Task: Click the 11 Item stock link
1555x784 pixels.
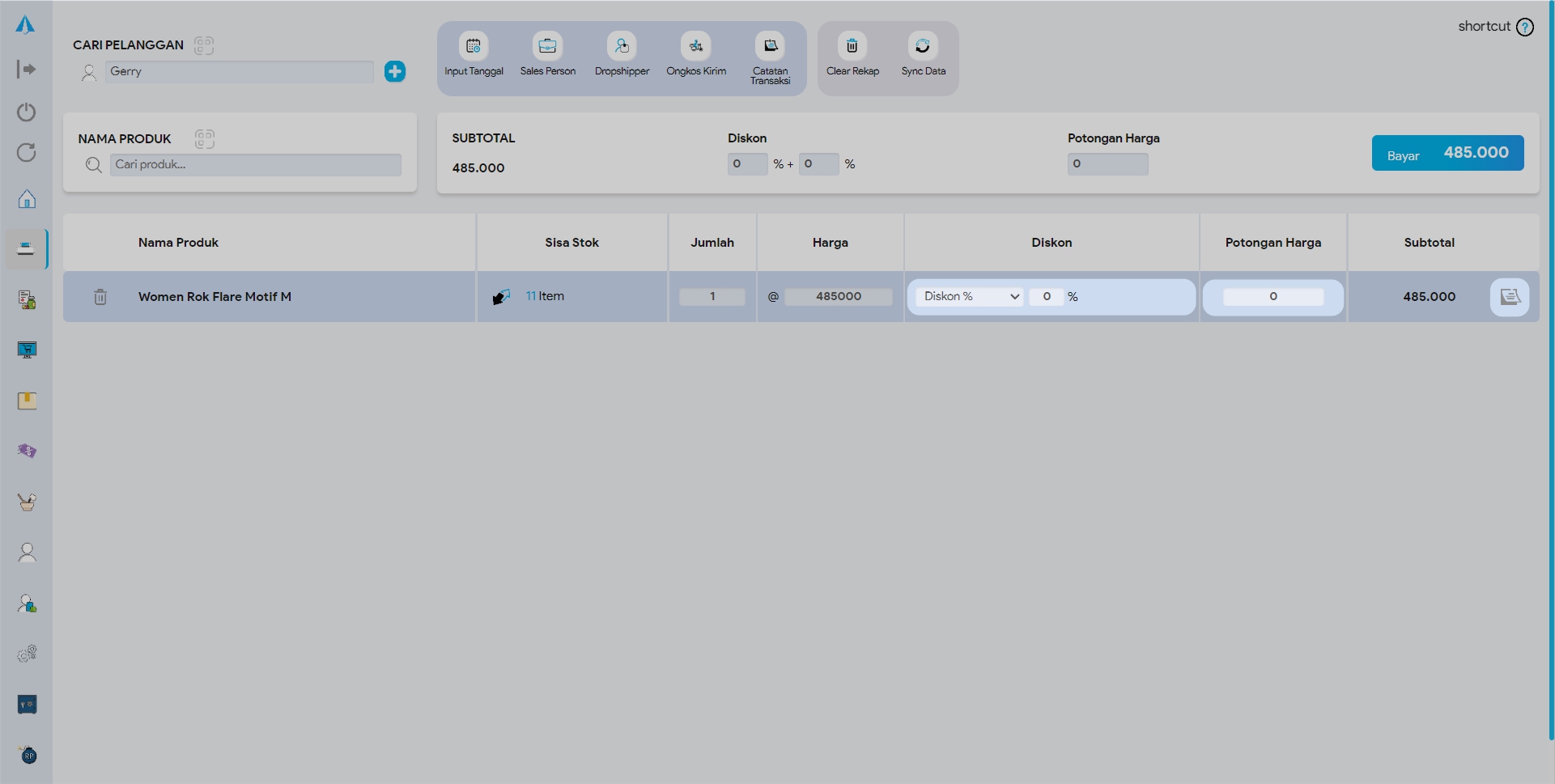Action: [545, 296]
